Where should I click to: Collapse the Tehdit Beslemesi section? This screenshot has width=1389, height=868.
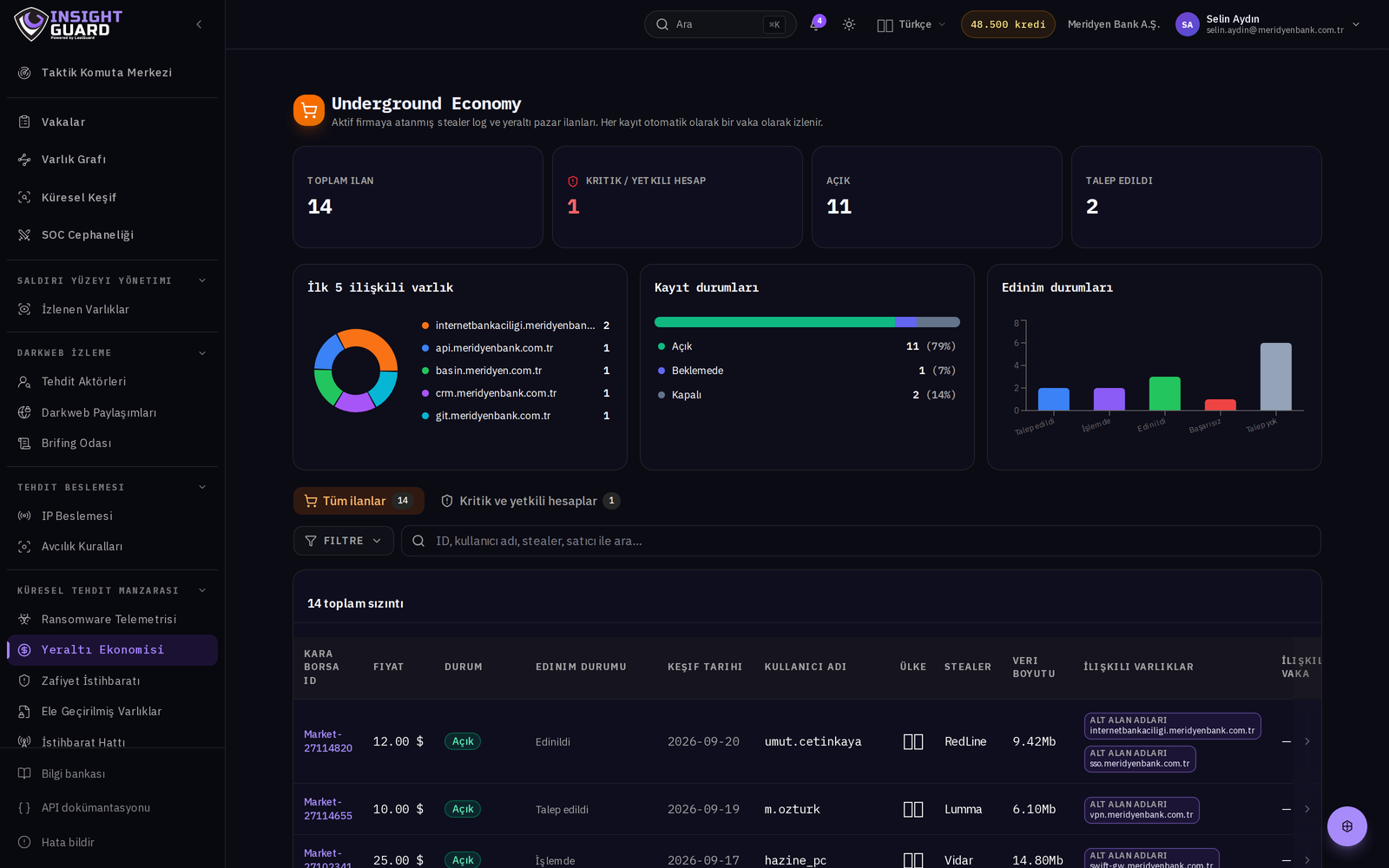point(202,487)
